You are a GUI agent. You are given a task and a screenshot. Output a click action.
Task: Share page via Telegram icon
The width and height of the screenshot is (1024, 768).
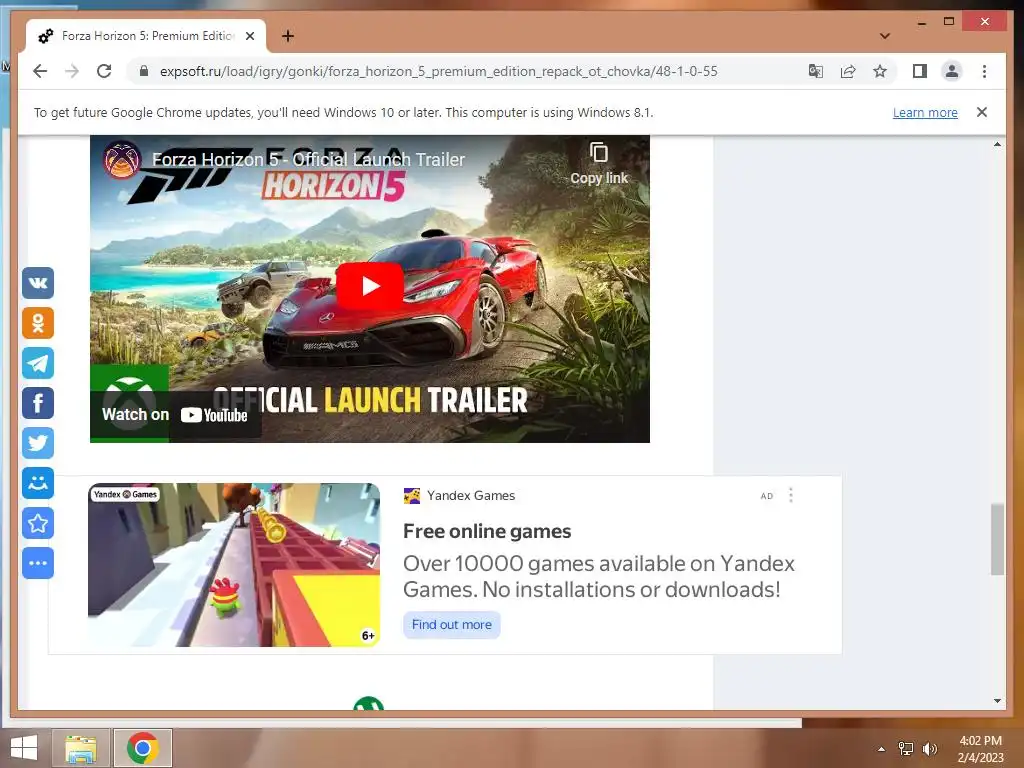tap(38, 363)
